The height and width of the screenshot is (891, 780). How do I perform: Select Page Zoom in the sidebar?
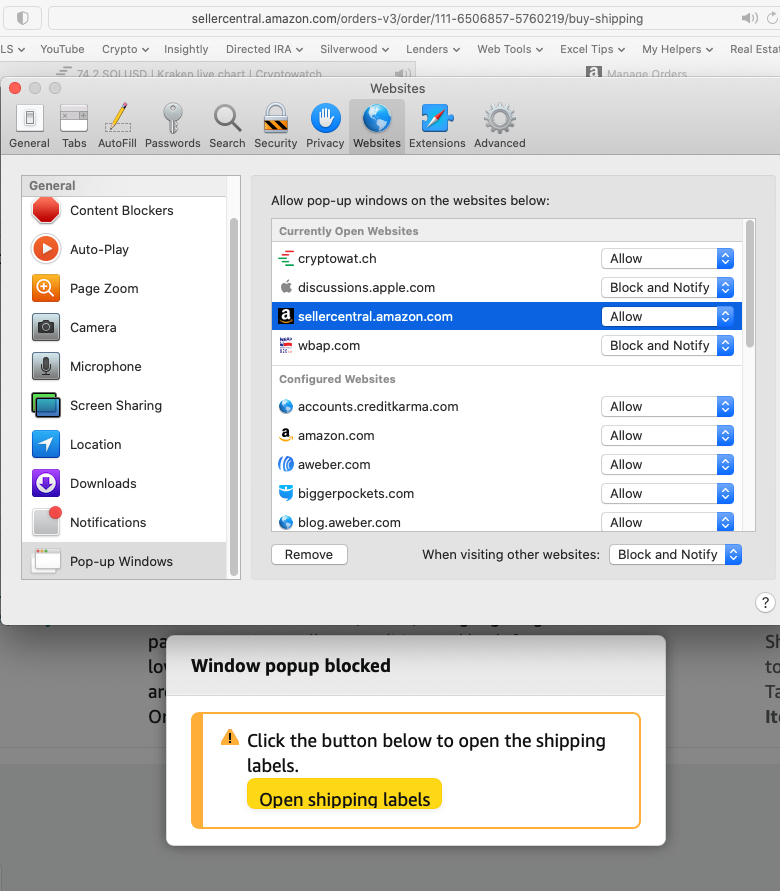pos(124,288)
